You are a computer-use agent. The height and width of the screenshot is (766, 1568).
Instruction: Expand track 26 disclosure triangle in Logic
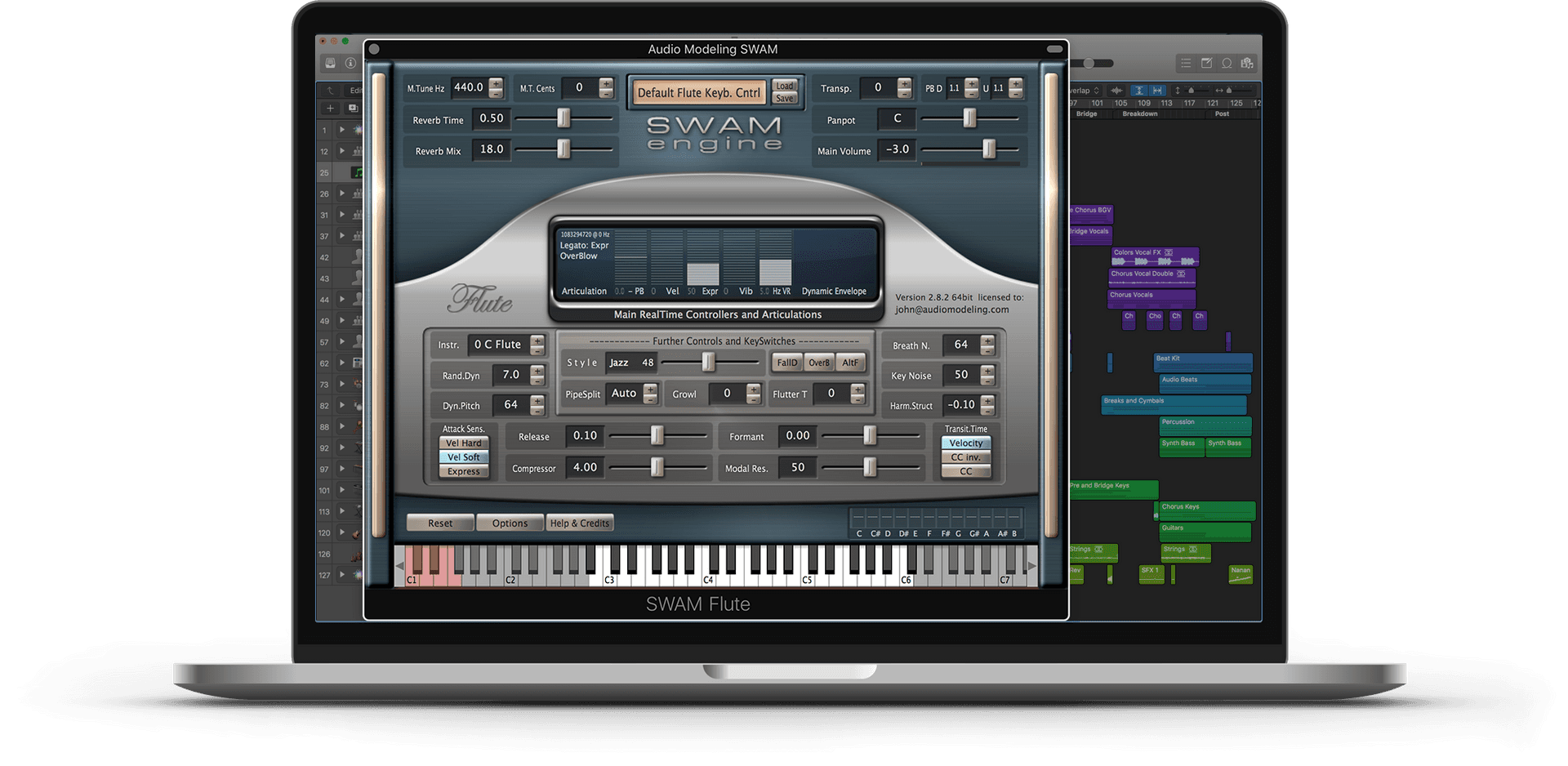point(342,194)
